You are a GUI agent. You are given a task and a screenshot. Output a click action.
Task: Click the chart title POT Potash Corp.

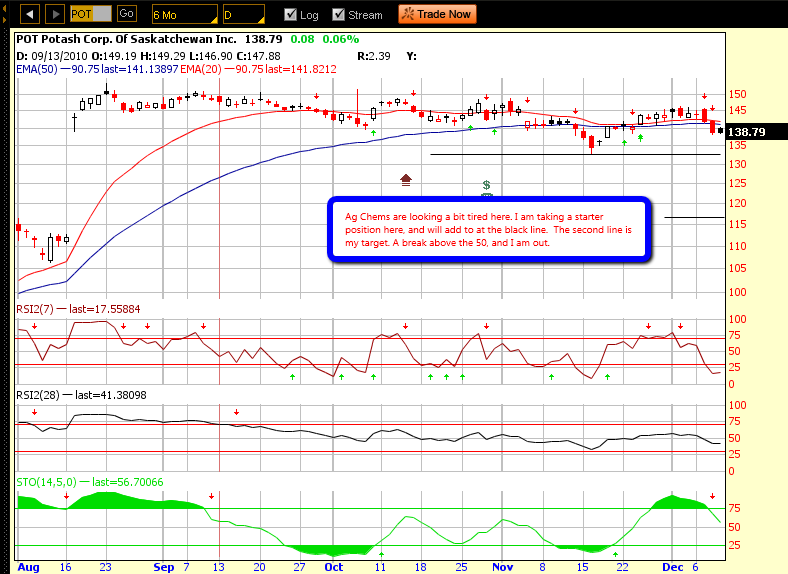click(x=126, y=39)
